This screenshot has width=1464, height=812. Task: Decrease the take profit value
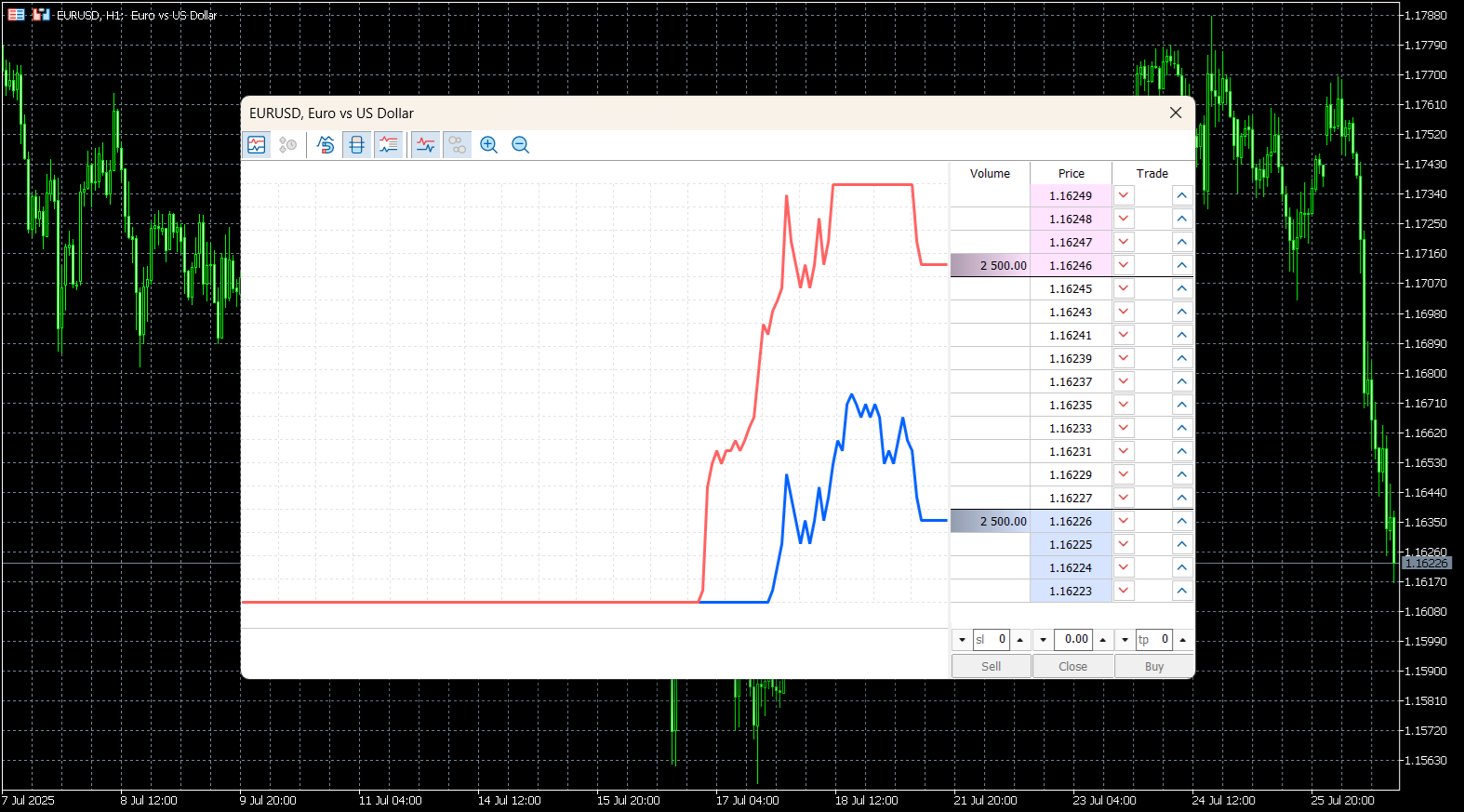pos(1125,640)
